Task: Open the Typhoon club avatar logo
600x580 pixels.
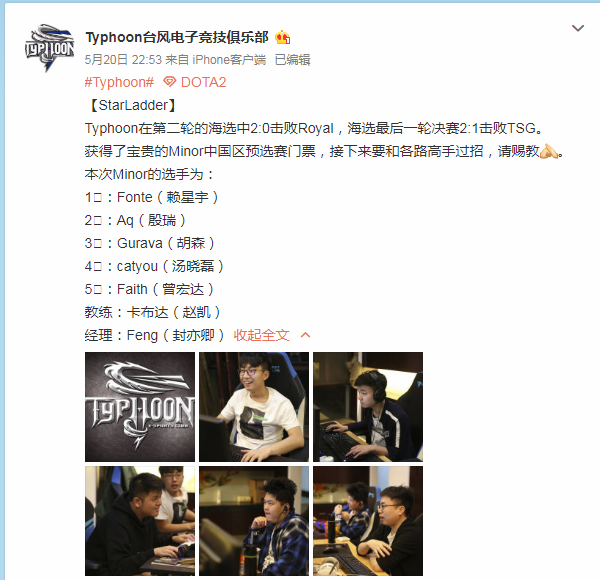Action: click(50, 48)
